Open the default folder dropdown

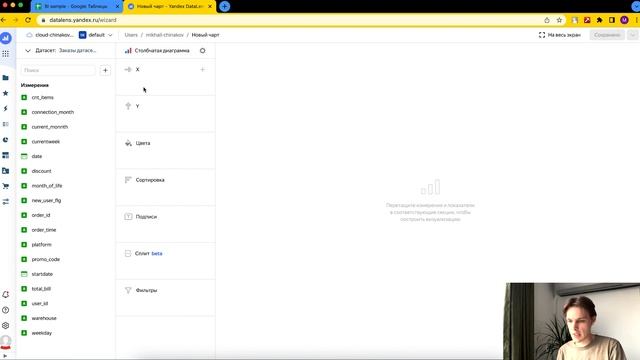click(x=96, y=35)
